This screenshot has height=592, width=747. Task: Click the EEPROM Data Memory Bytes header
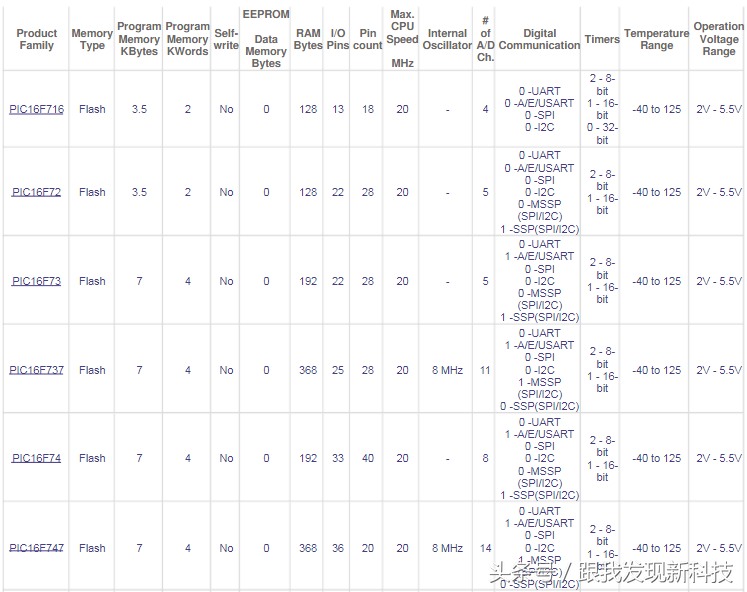tap(266, 39)
